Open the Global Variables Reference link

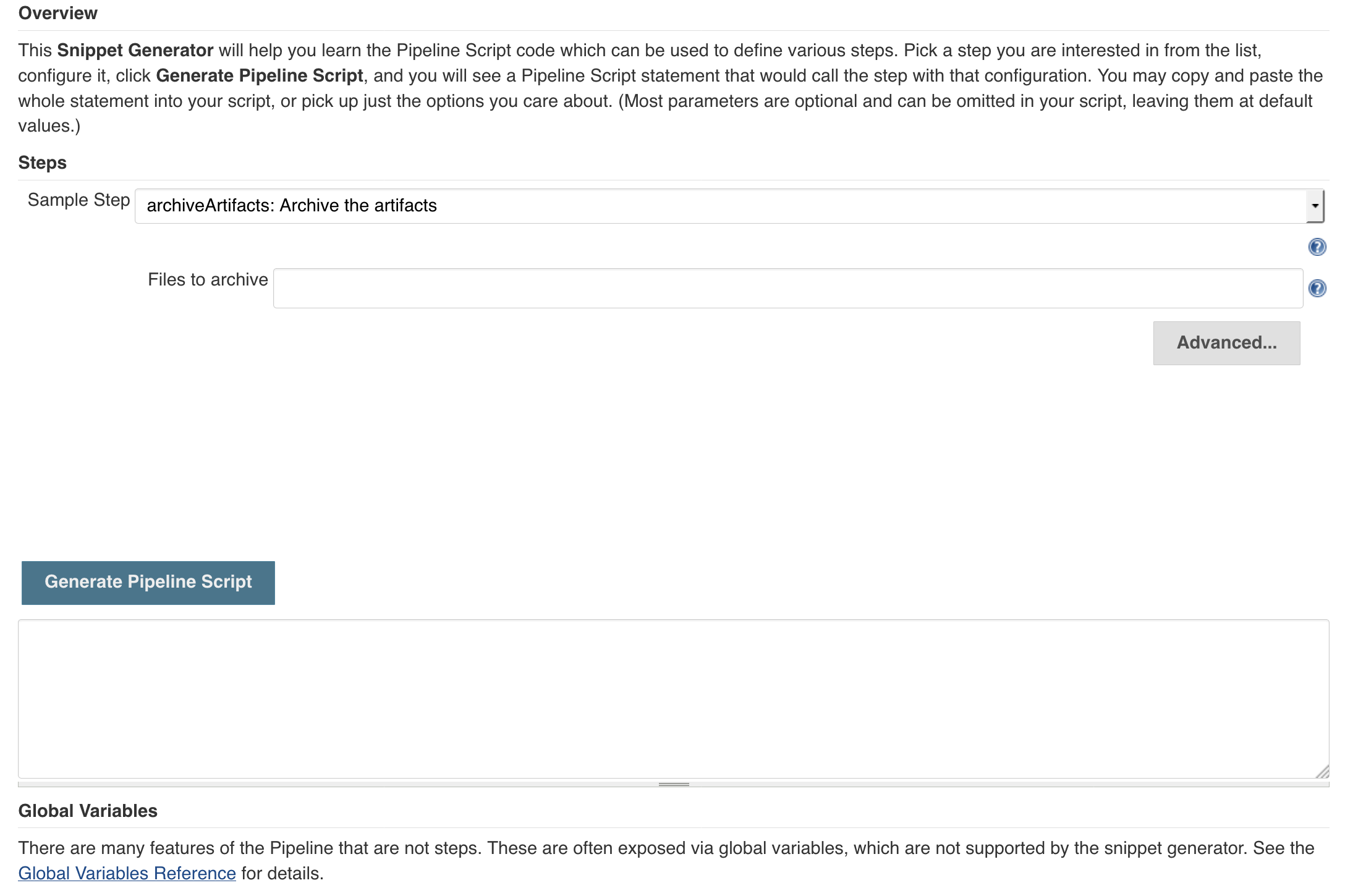127,873
